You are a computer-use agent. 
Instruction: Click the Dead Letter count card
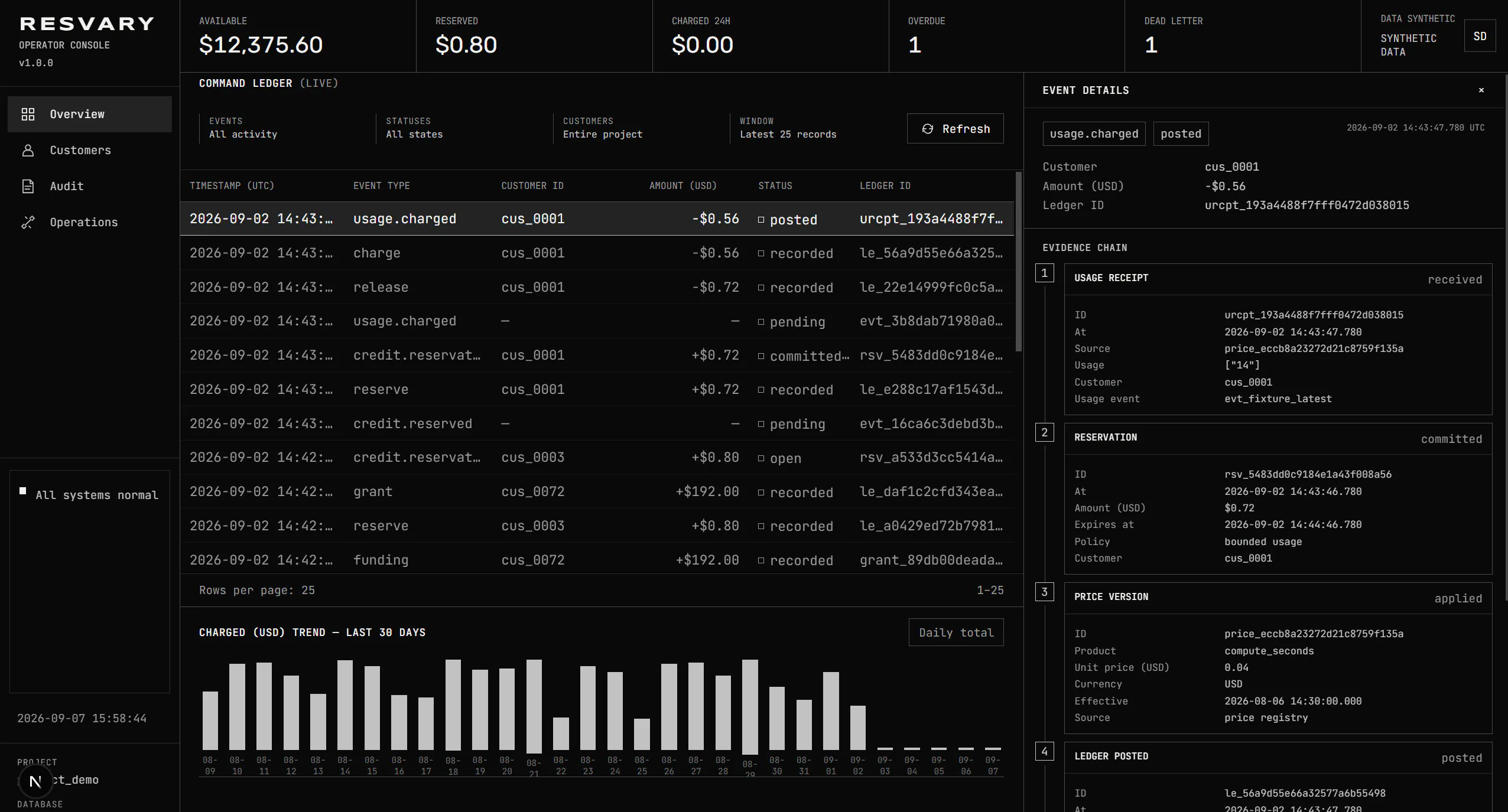(x=1243, y=36)
